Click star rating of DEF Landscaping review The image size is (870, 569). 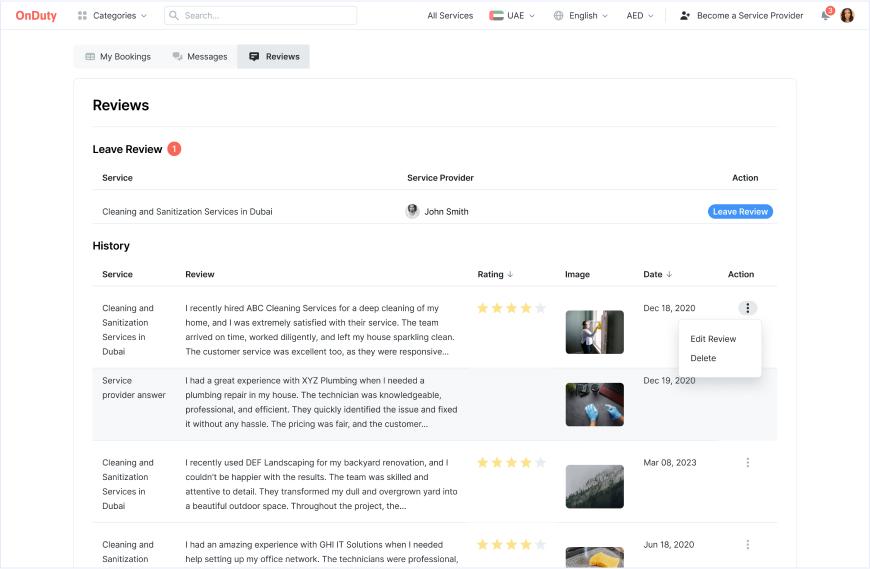coord(511,463)
